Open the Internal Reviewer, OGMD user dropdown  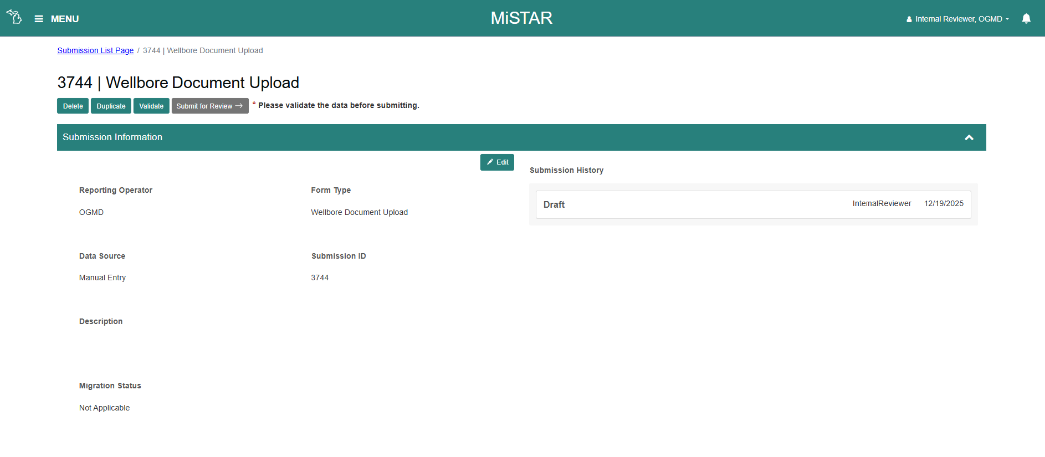[x=958, y=19]
